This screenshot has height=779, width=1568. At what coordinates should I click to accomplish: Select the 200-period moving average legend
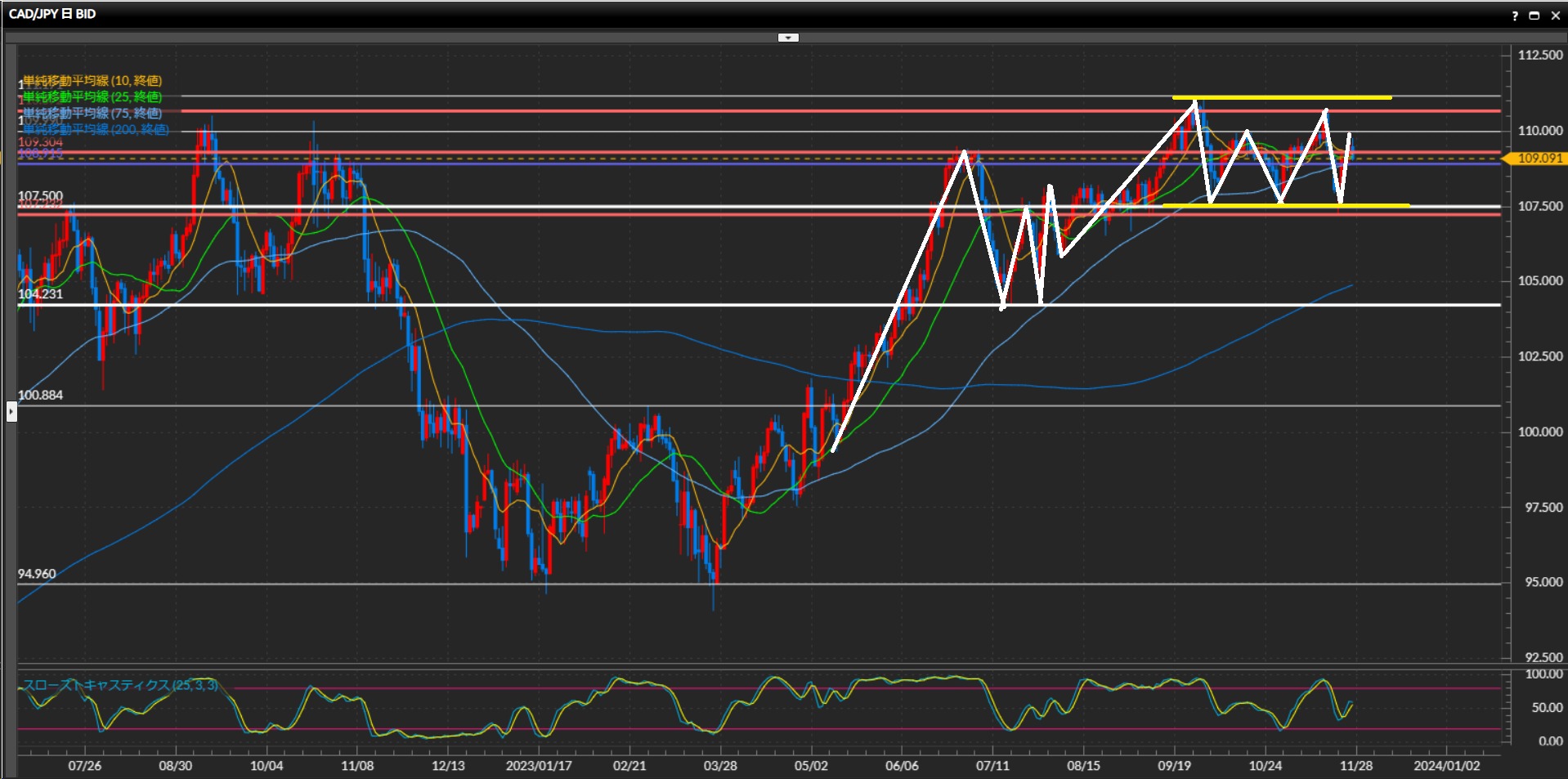pos(96,130)
